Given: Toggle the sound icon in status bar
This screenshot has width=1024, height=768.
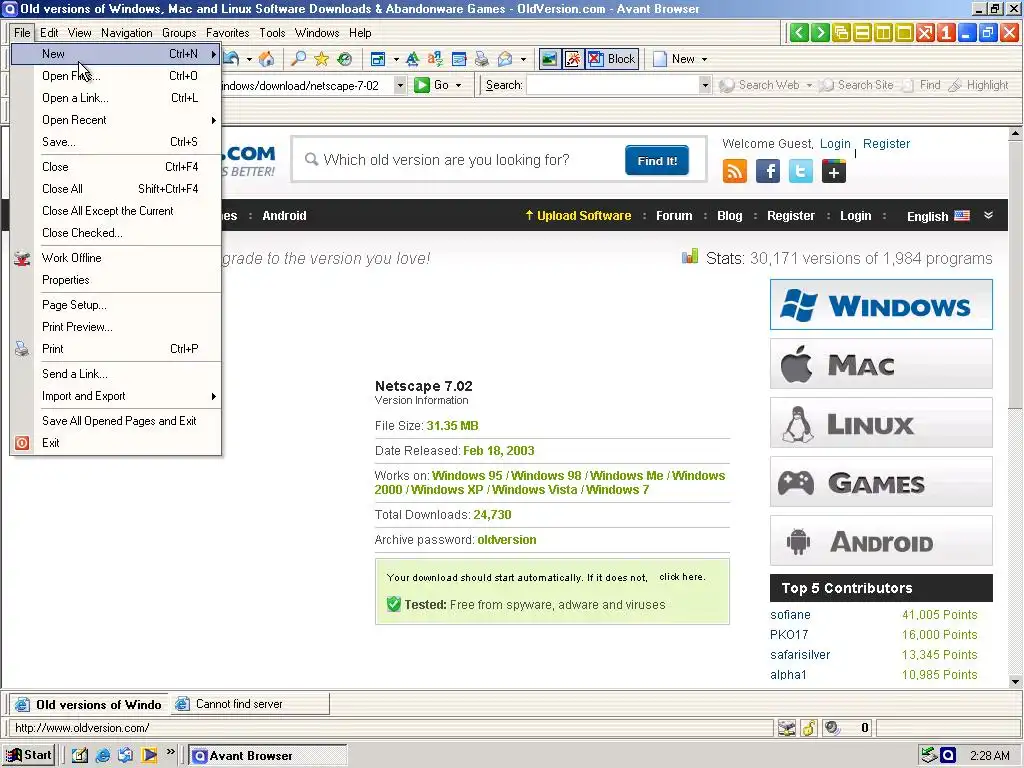Looking at the screenshot, I should coord(831,728).
